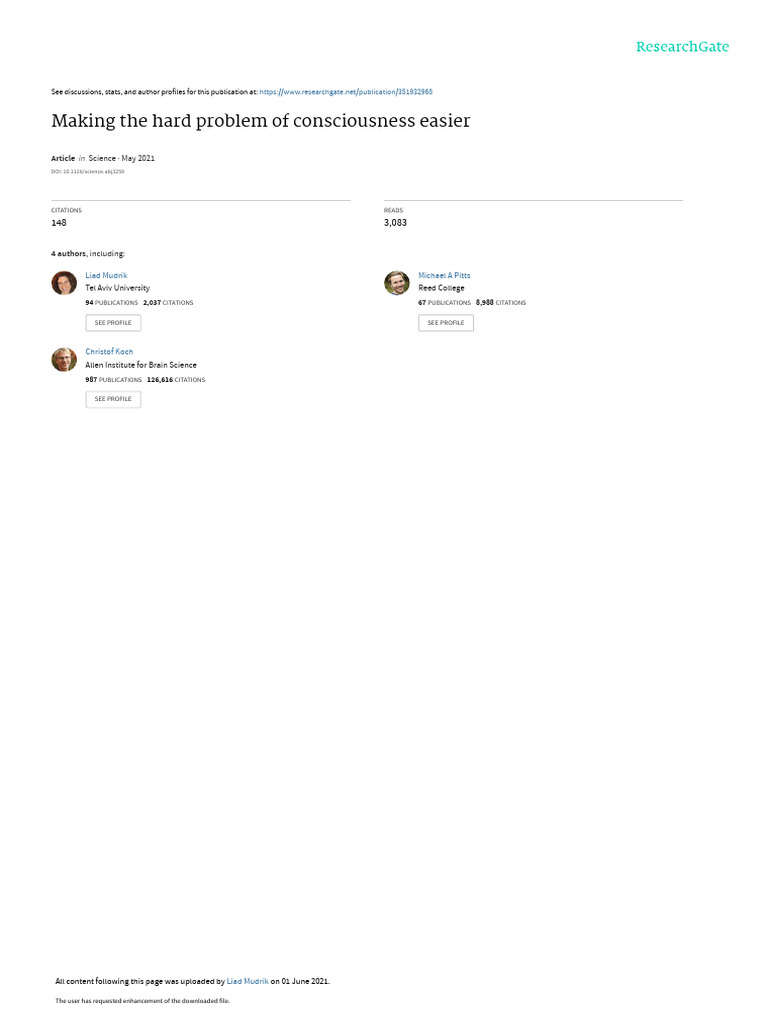Click the citations count 148
The width and height of the screenshot is (768, 1024).
point(59,223)
